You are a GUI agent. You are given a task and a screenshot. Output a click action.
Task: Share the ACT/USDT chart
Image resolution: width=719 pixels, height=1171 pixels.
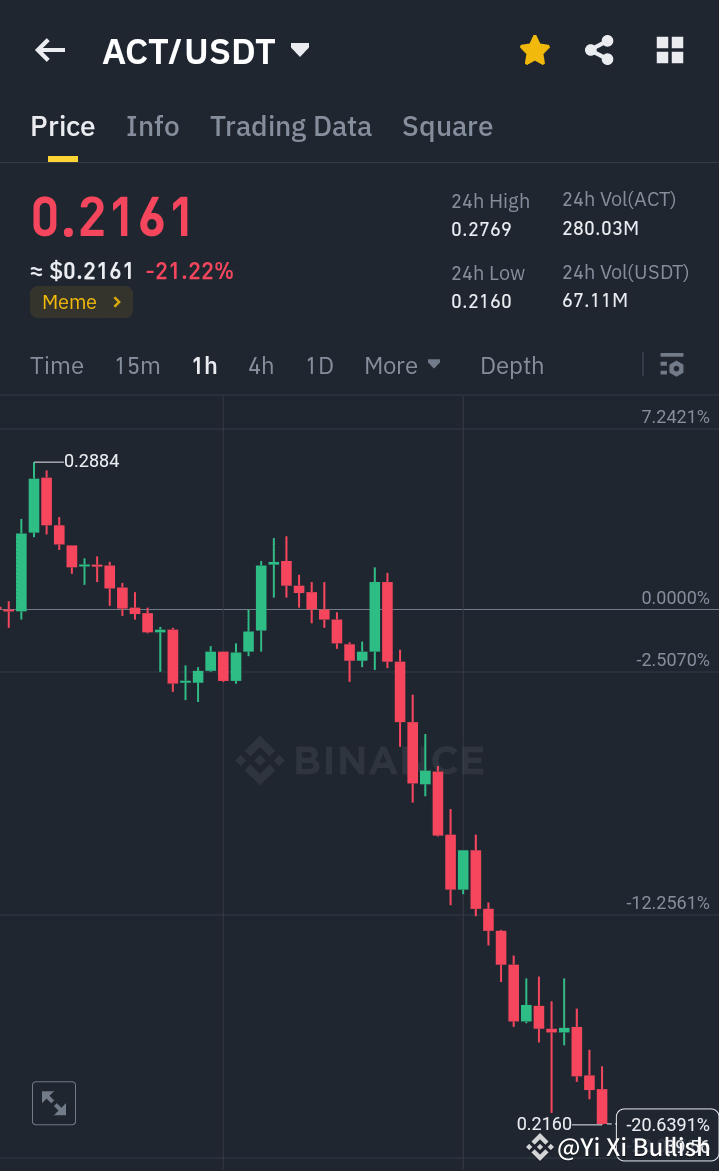[599, 50]
